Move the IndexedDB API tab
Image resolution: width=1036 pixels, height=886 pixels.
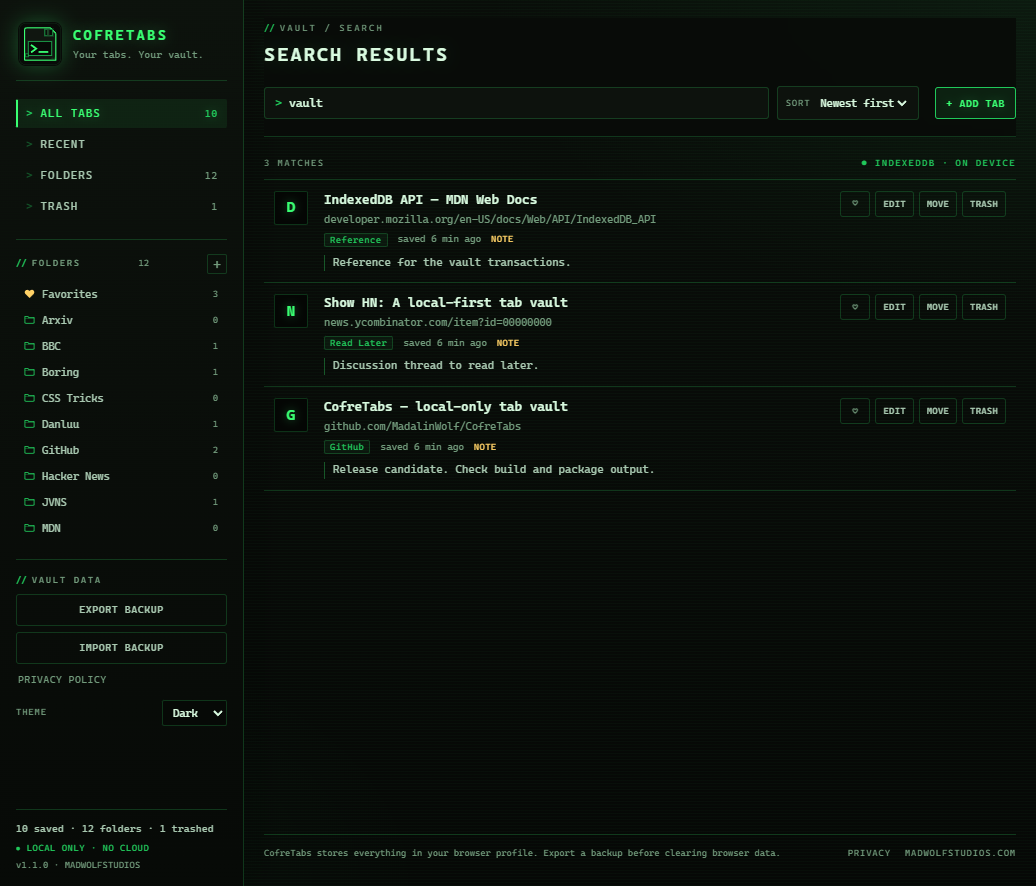click(938, 204)
